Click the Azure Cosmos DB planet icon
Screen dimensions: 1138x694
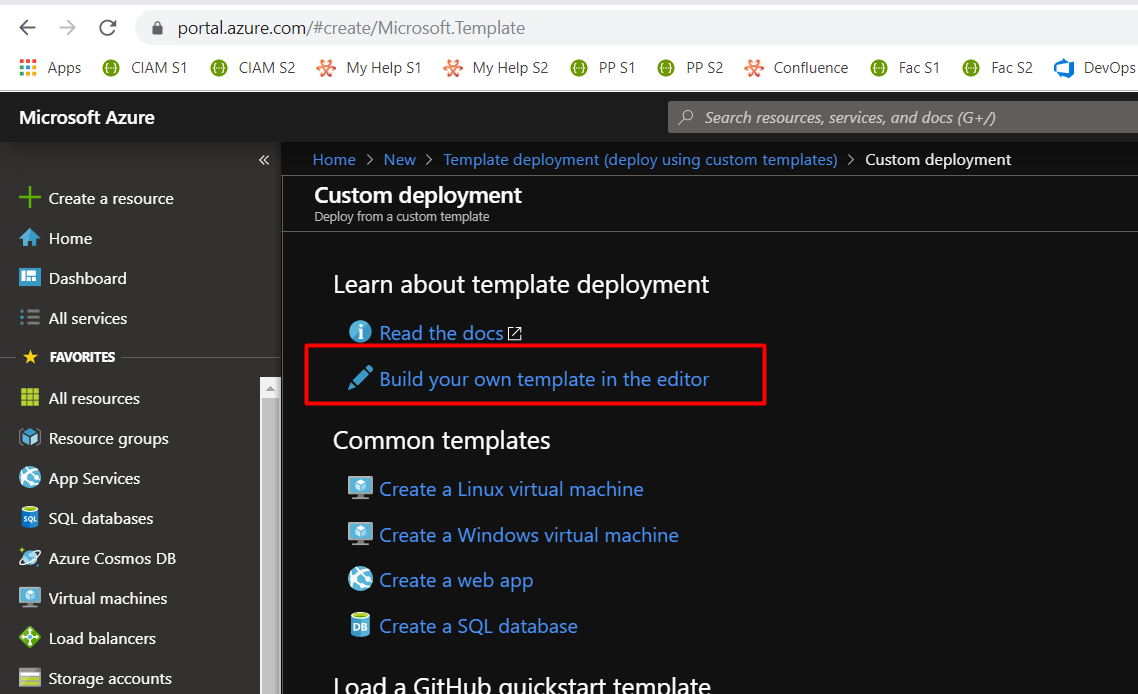(x=30, y=557)
